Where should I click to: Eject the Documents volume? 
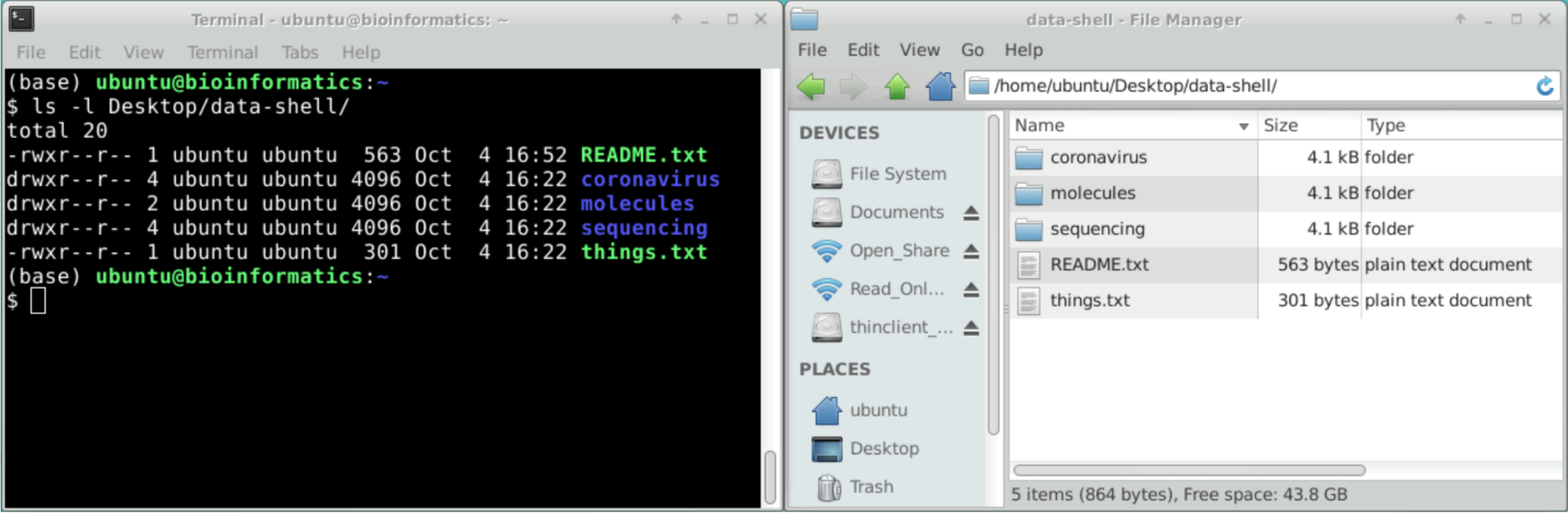(x=971, y=213)
